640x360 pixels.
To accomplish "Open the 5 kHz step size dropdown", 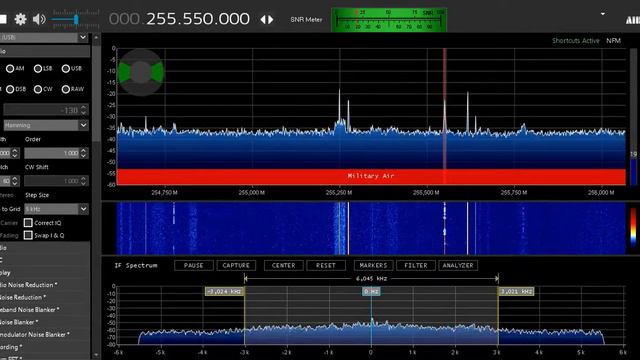I will coord(56,209).
